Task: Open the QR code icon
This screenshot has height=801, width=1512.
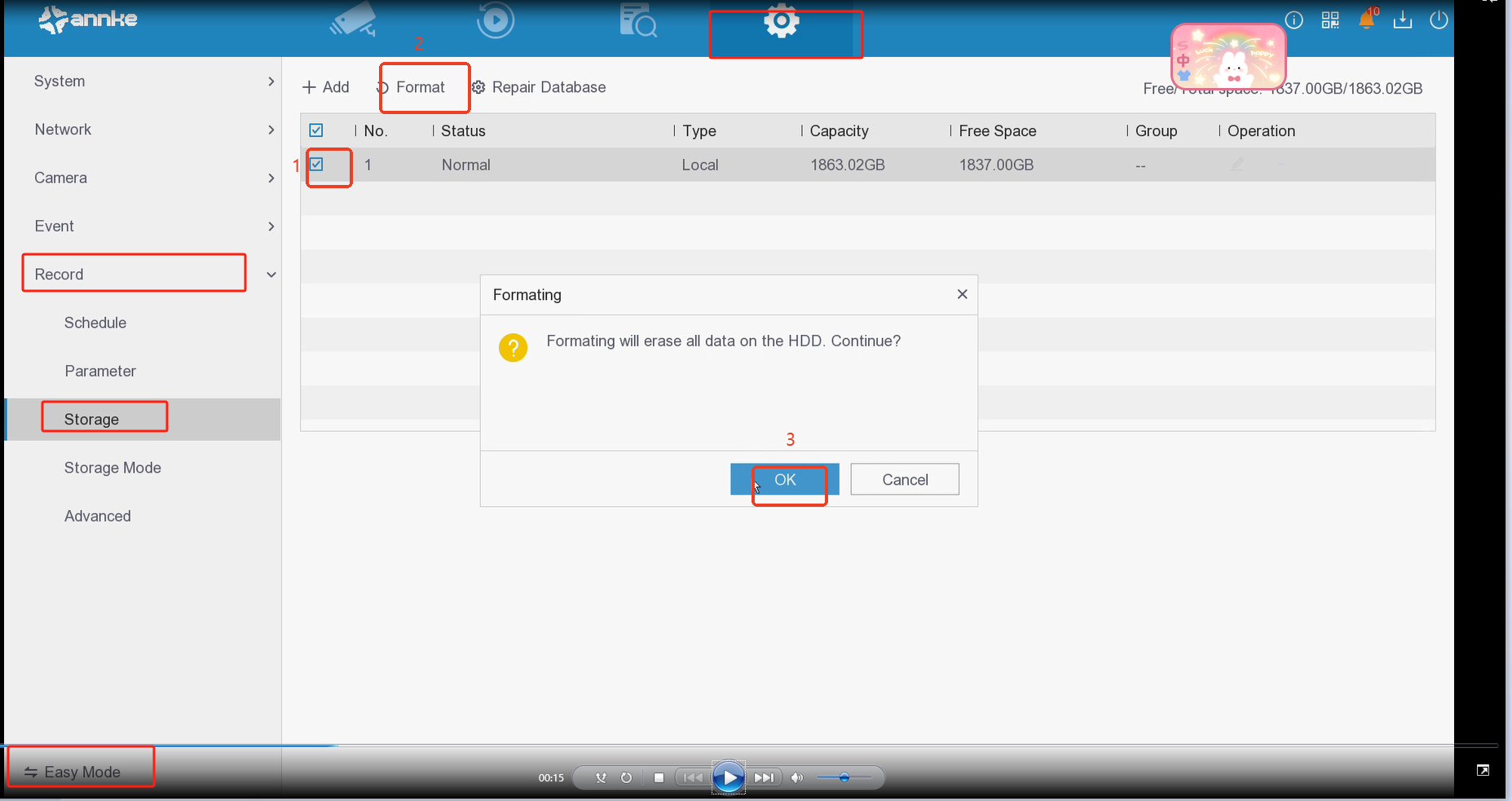Action: coord(1330,20)
